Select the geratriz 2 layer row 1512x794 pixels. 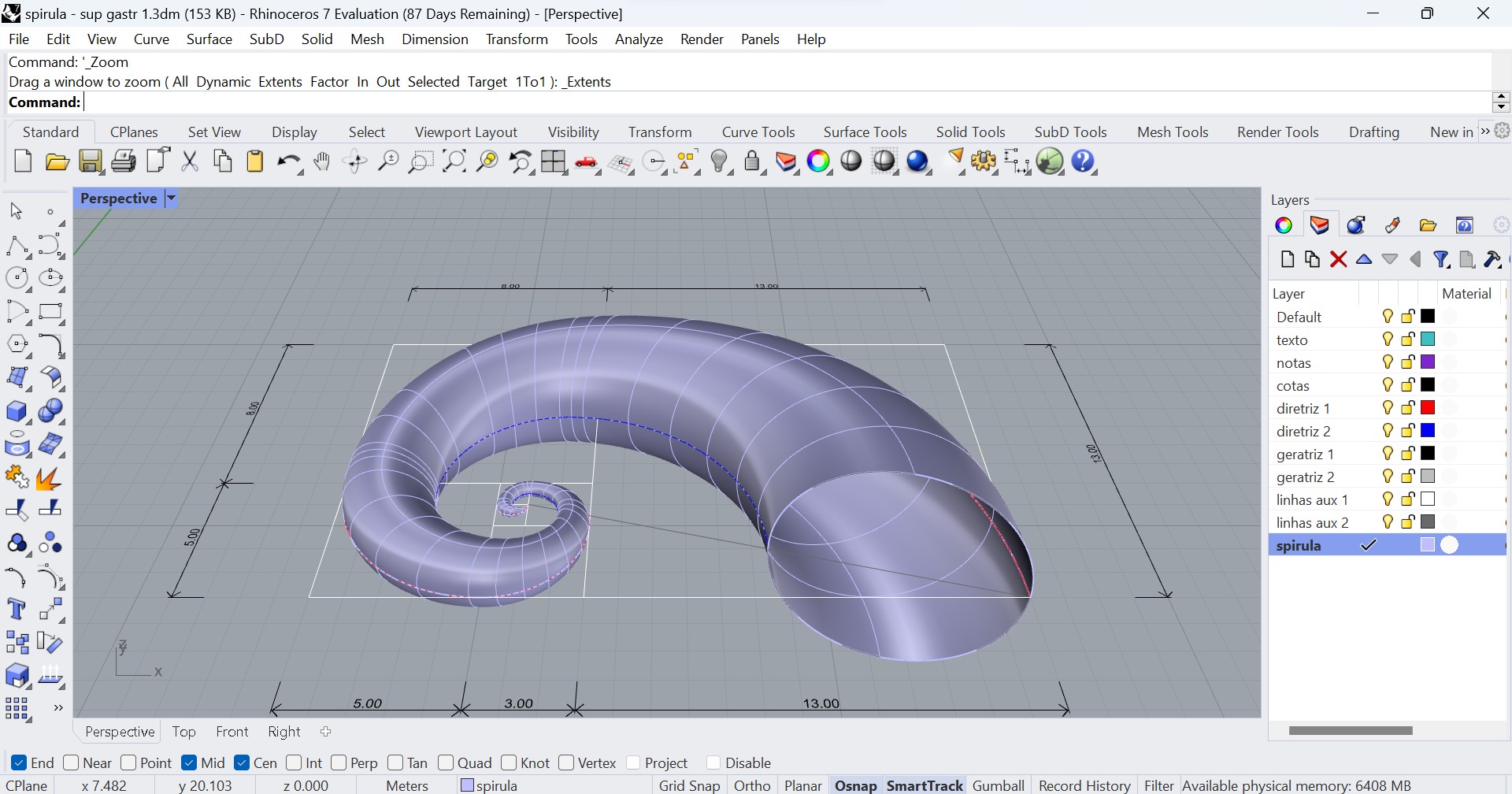click(x=1387, y=477)
